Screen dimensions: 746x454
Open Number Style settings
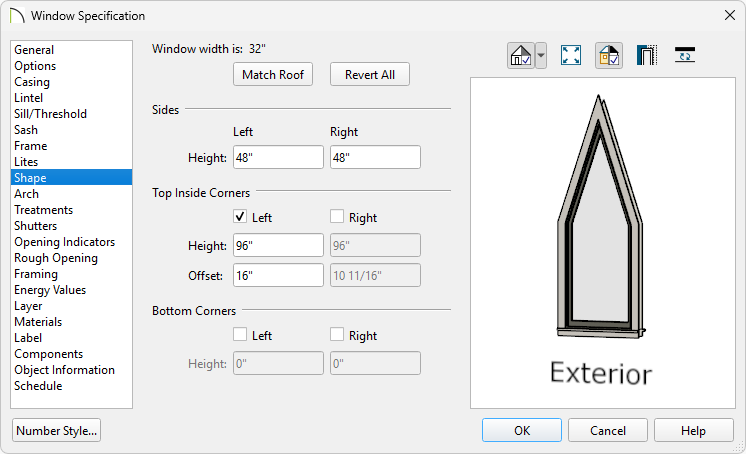click(56, 430)
